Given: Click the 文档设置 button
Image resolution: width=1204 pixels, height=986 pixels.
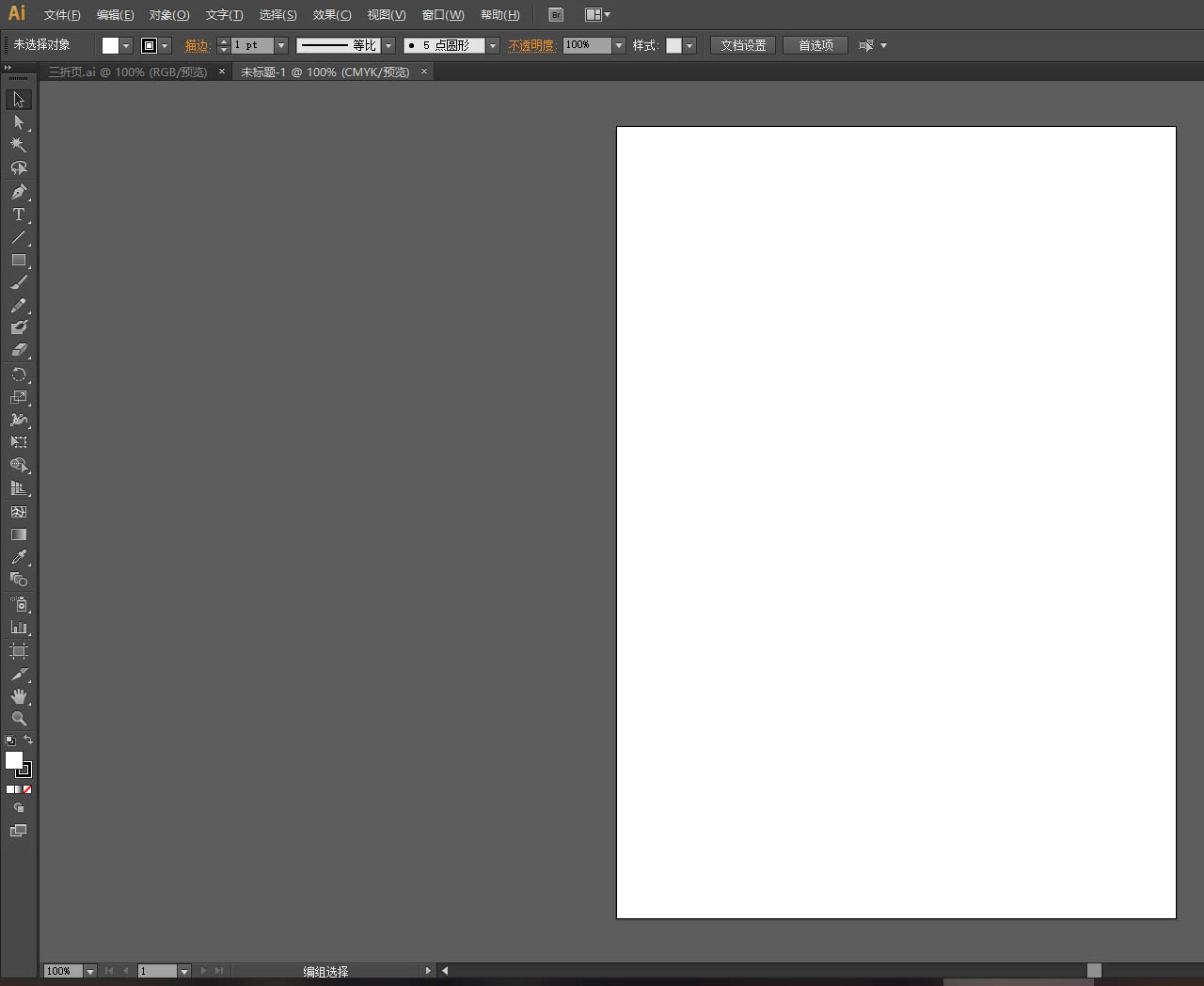Looking at the screenshot, I should coord(742,45).
